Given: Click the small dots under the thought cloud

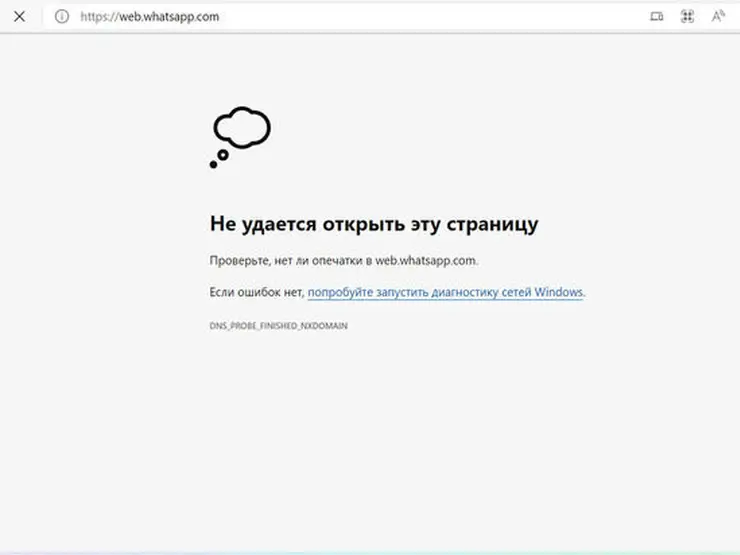Looking at the screenshot, I should click(218, 159).
